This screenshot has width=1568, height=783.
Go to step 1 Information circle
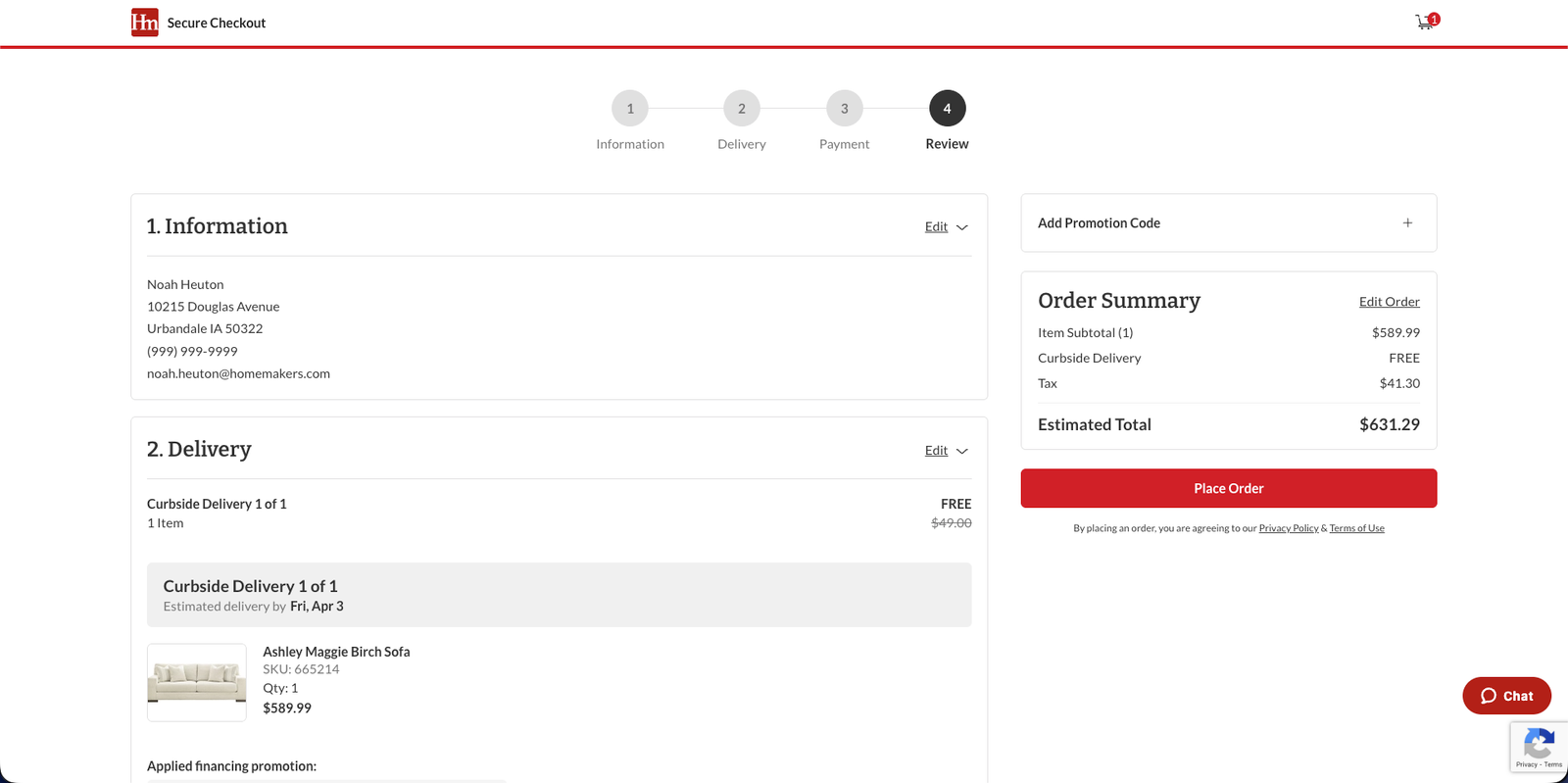coord(630,109)
